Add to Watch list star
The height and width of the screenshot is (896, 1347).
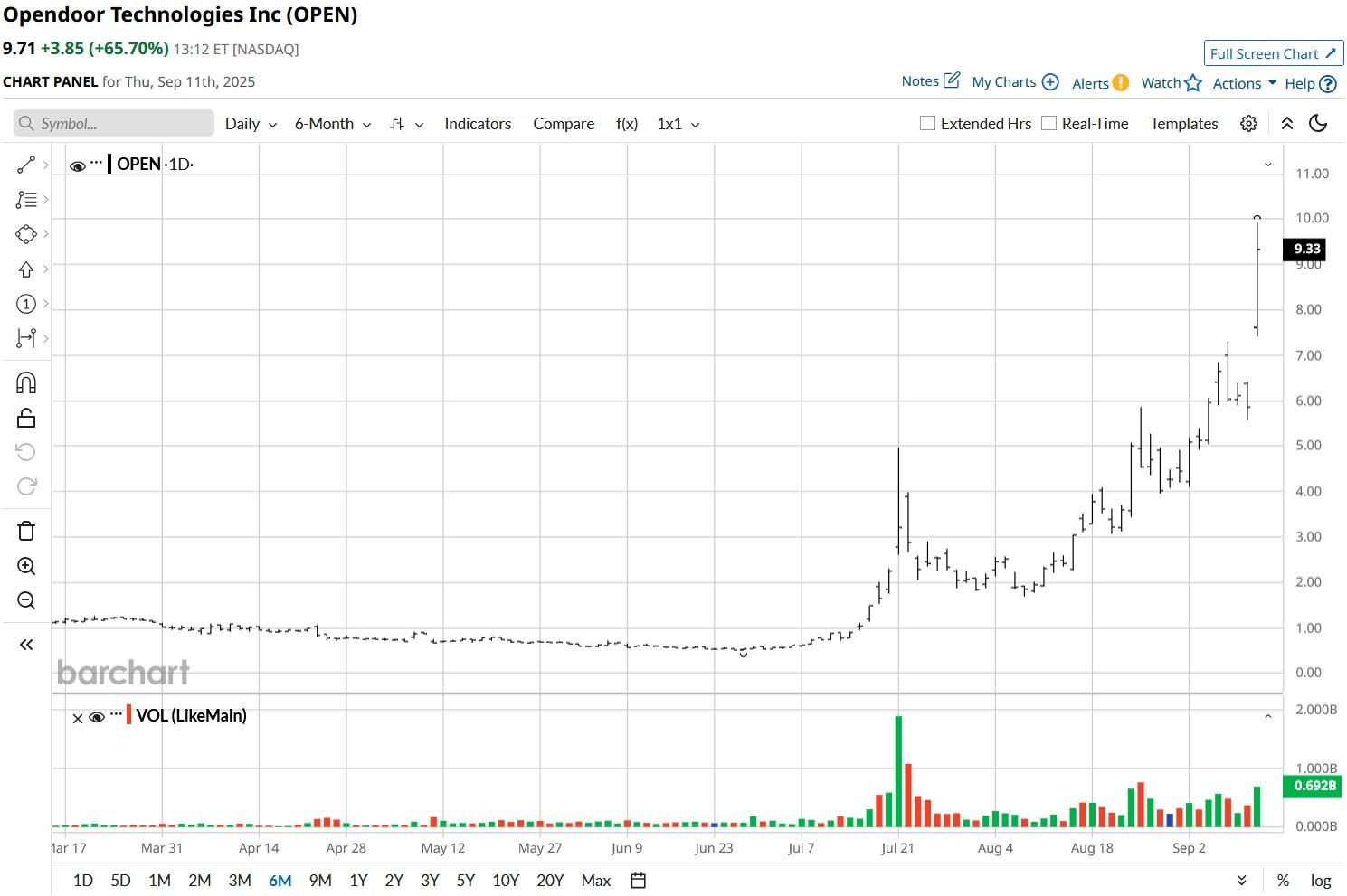pos(1172,83)
